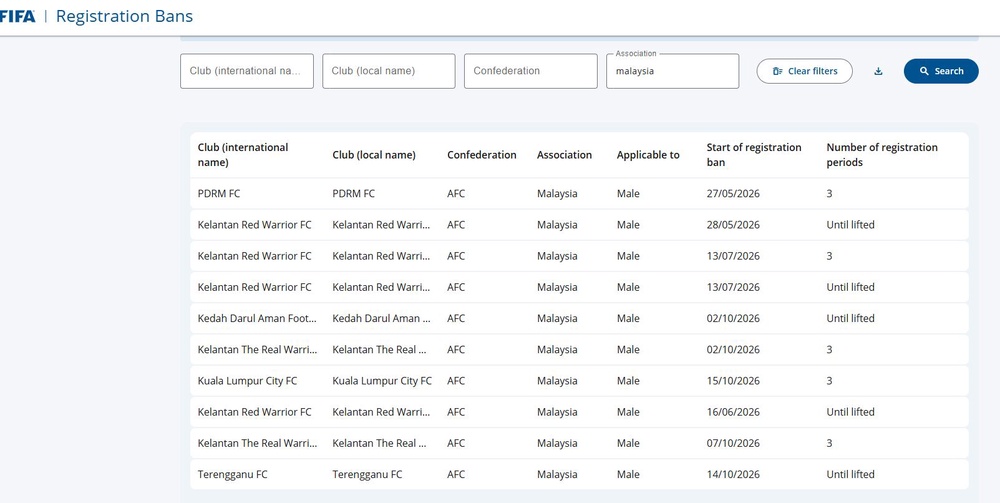Click the download results icon
This screenshot has height=503, width=1000.
pos(878,71)
